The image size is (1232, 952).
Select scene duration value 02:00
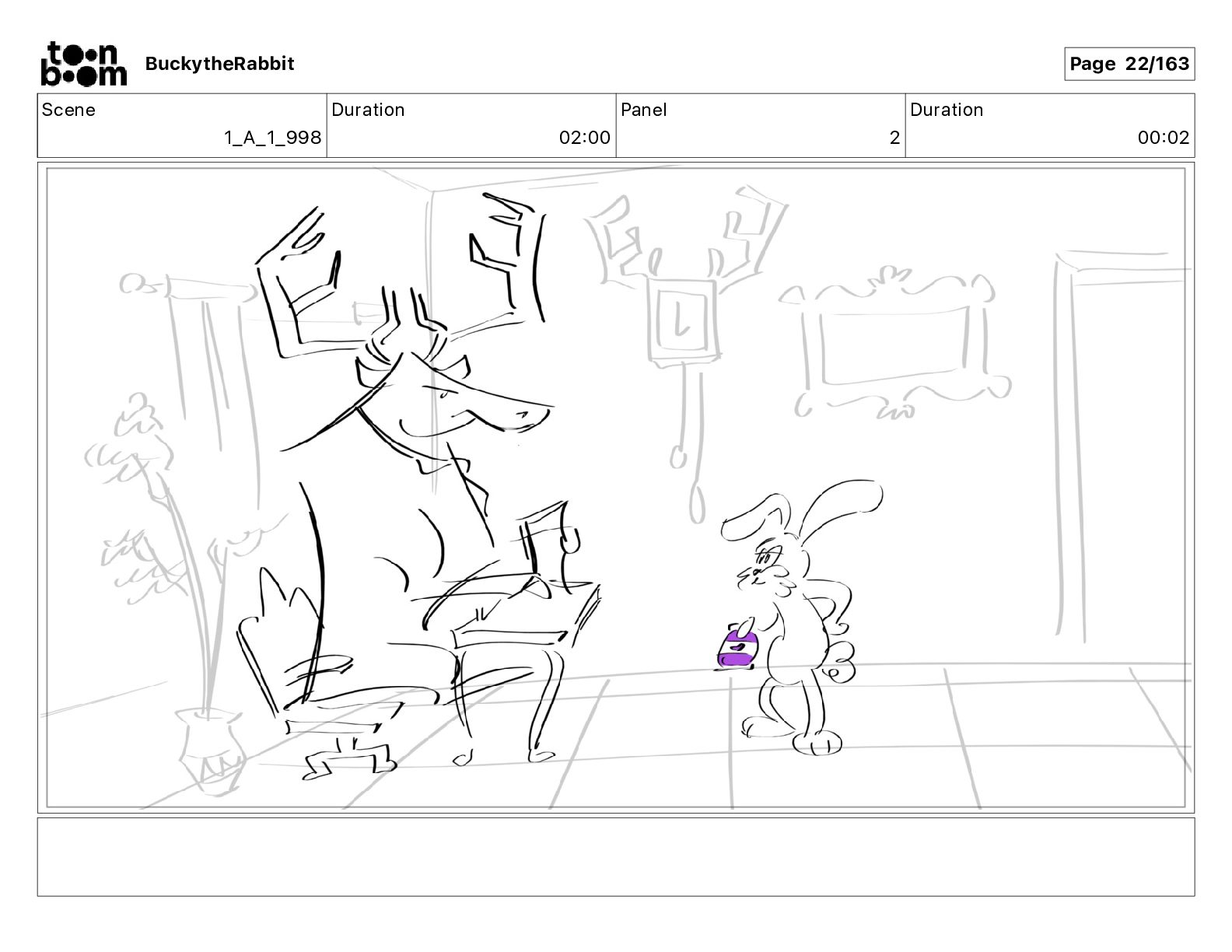point(584,138)
